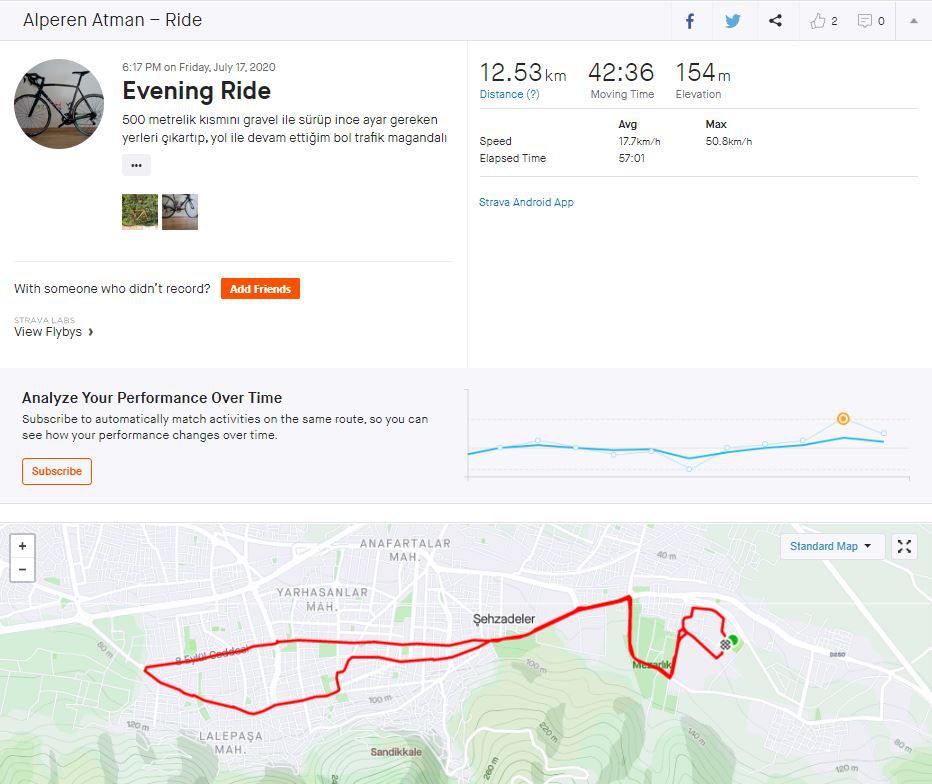Open comments via the speech bubble icon
Viewport: 932px width, 784px height.
865,21
